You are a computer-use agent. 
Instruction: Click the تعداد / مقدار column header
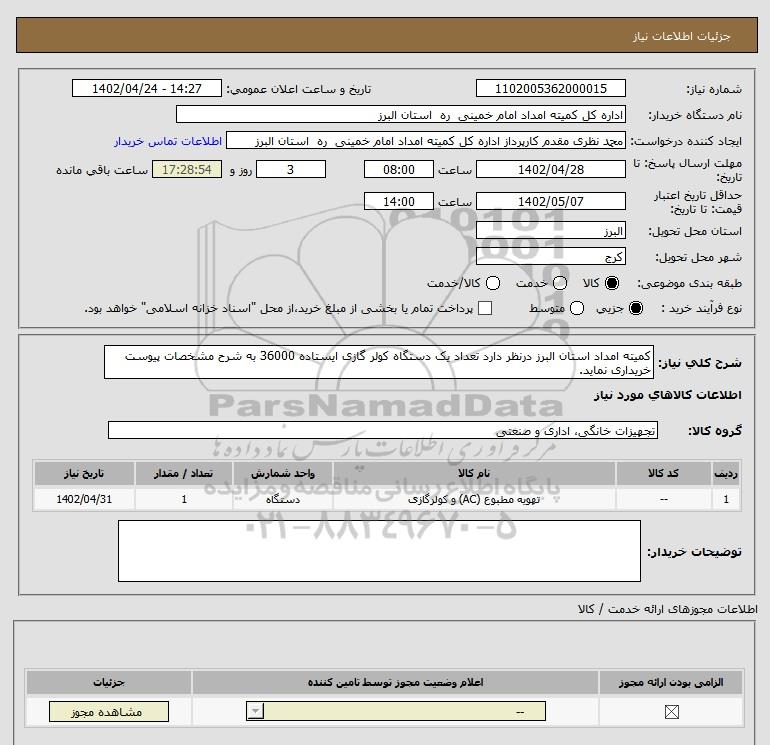[184, 473]
